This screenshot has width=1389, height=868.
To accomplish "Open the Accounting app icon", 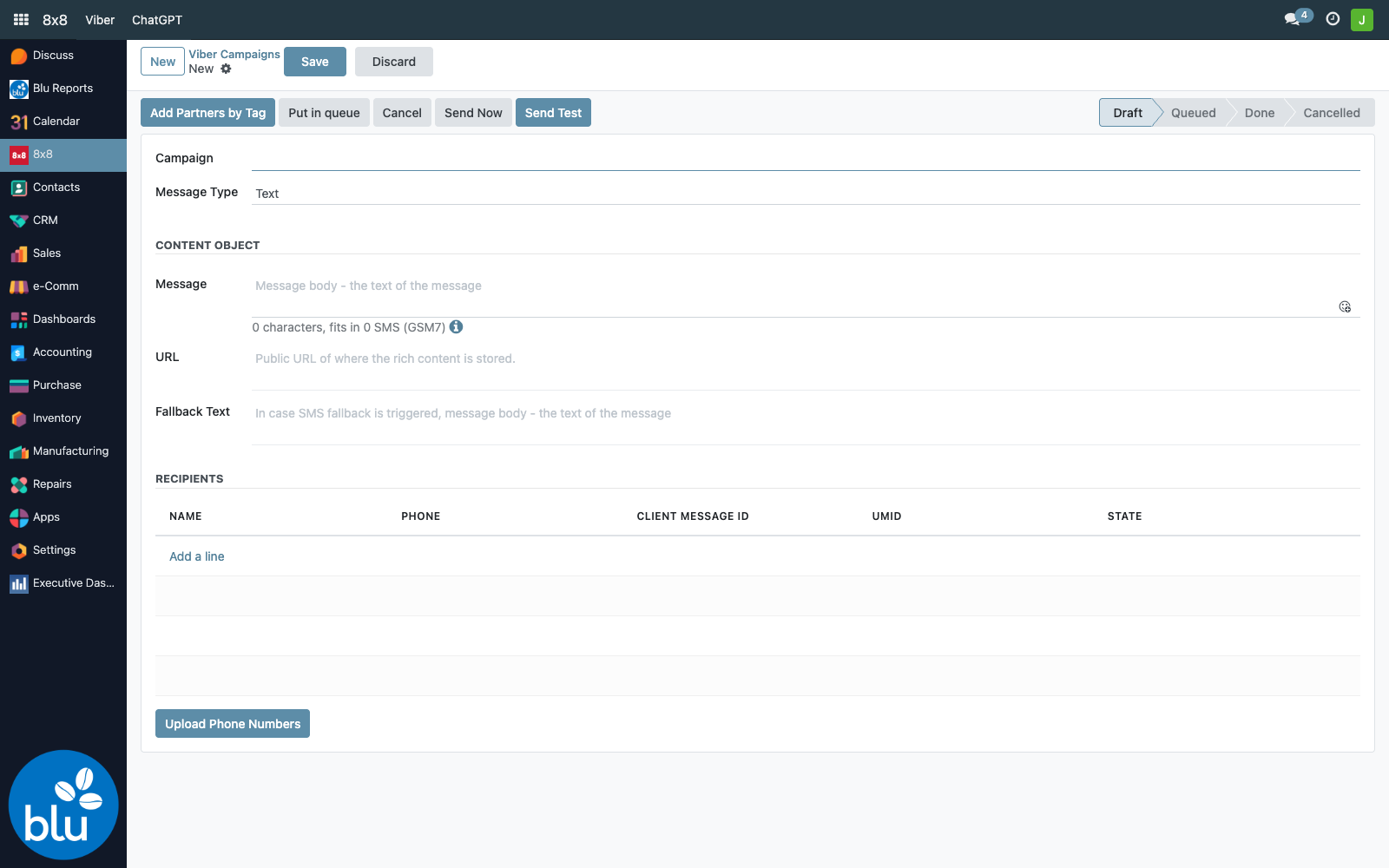I will (x=18, y=352).
